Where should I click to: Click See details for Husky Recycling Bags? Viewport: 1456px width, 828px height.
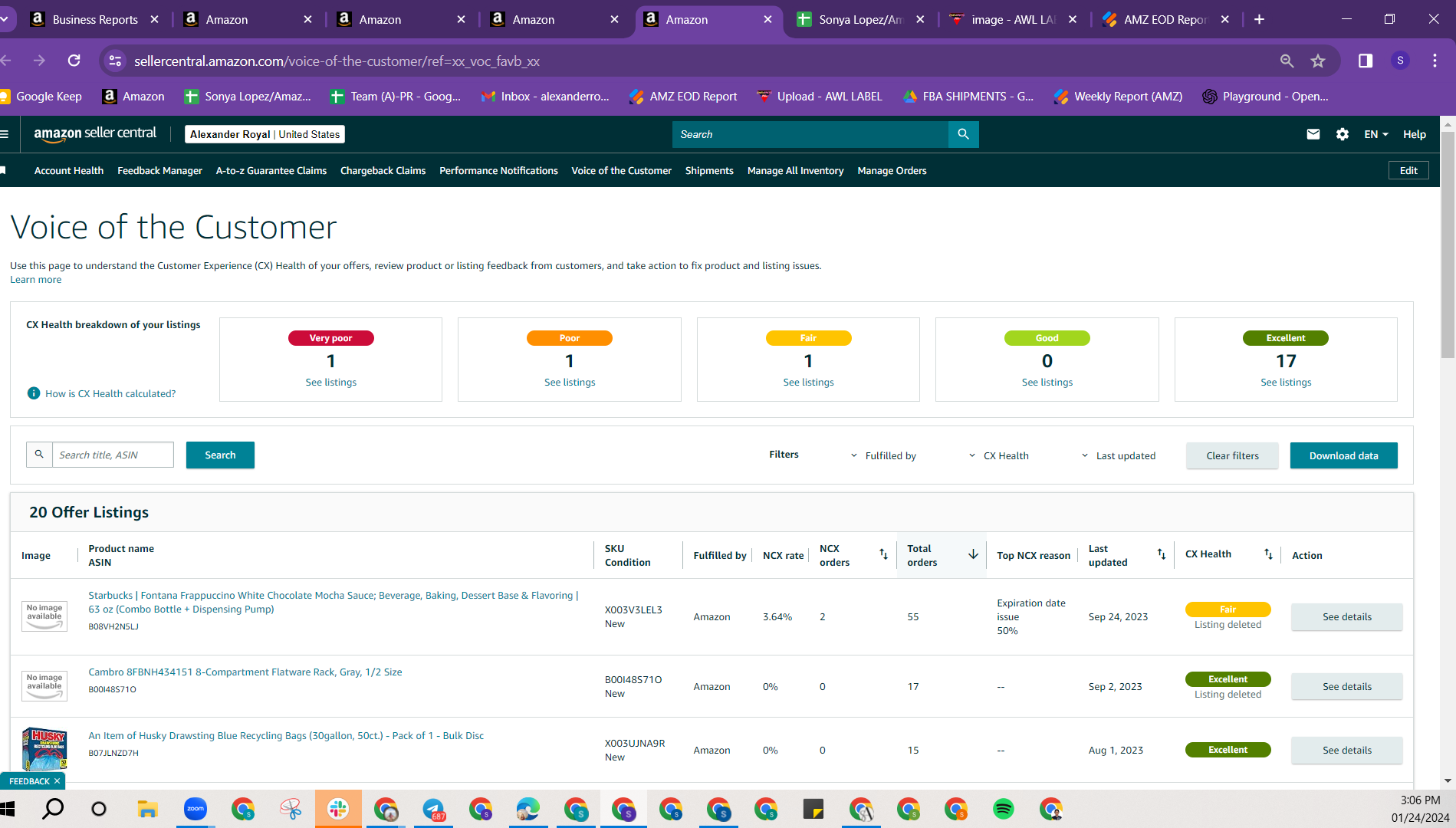point(1346,750)
